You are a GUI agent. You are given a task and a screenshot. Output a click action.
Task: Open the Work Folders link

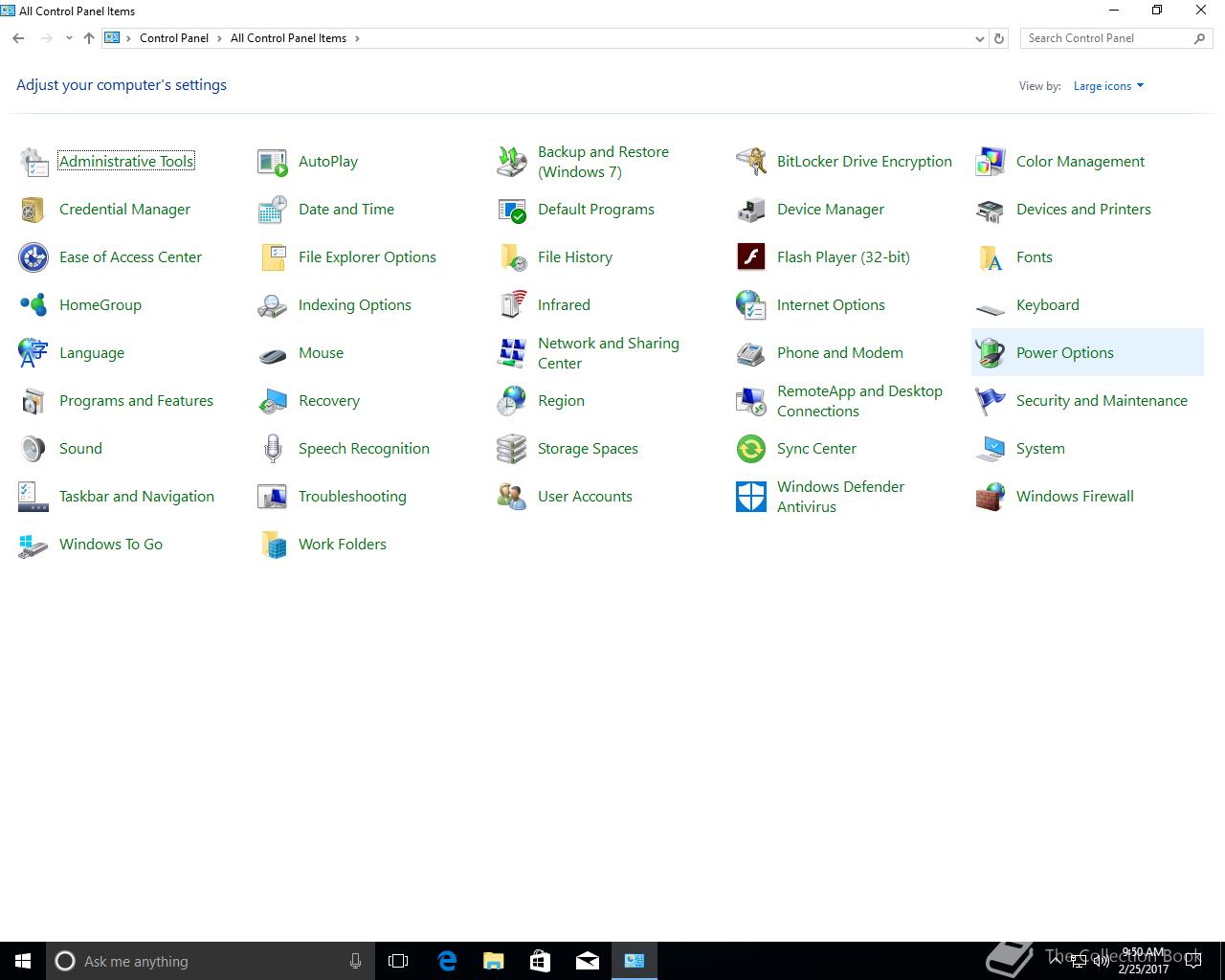(343, 545)
